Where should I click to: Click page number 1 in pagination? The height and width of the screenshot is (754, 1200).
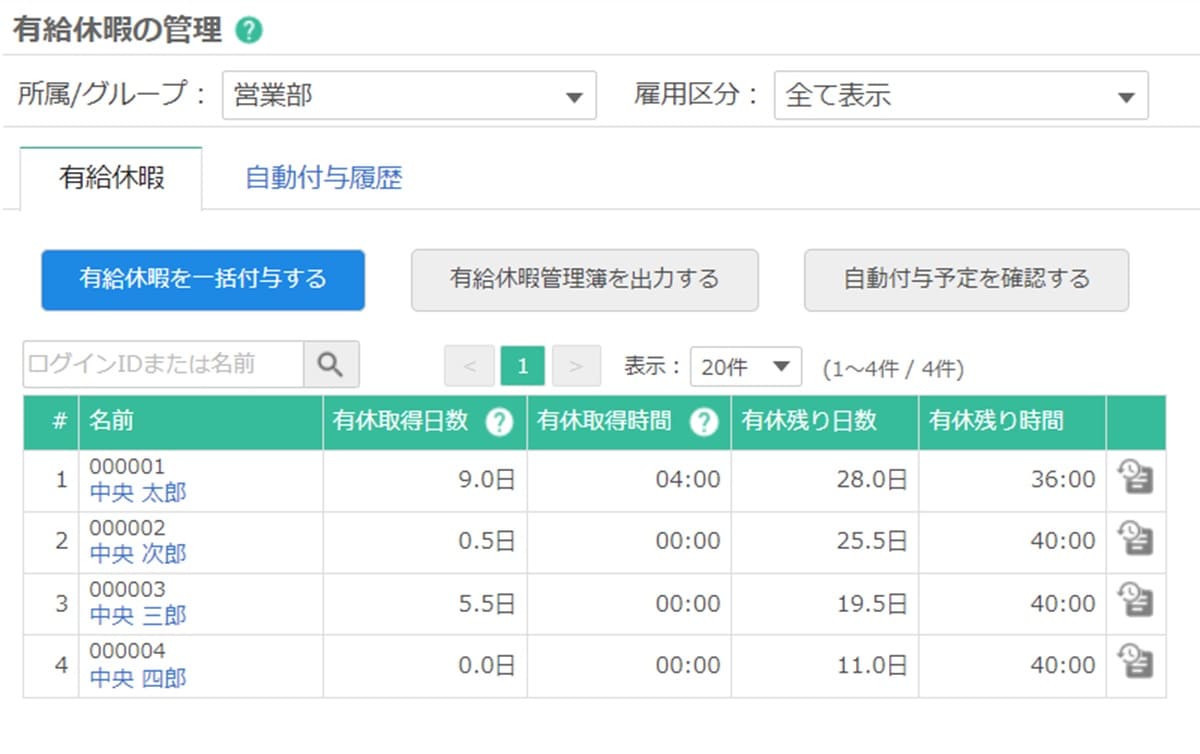coord(522,367)
